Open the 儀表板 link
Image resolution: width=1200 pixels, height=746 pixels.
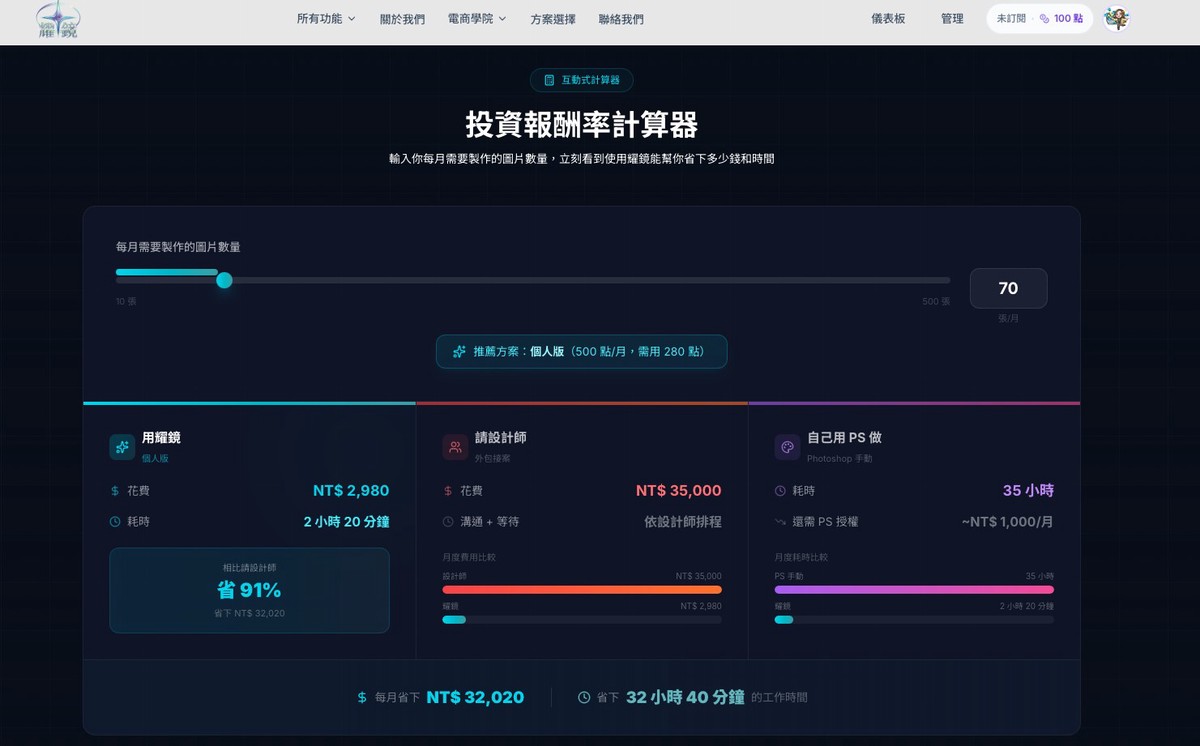click(x=888, y=19)
